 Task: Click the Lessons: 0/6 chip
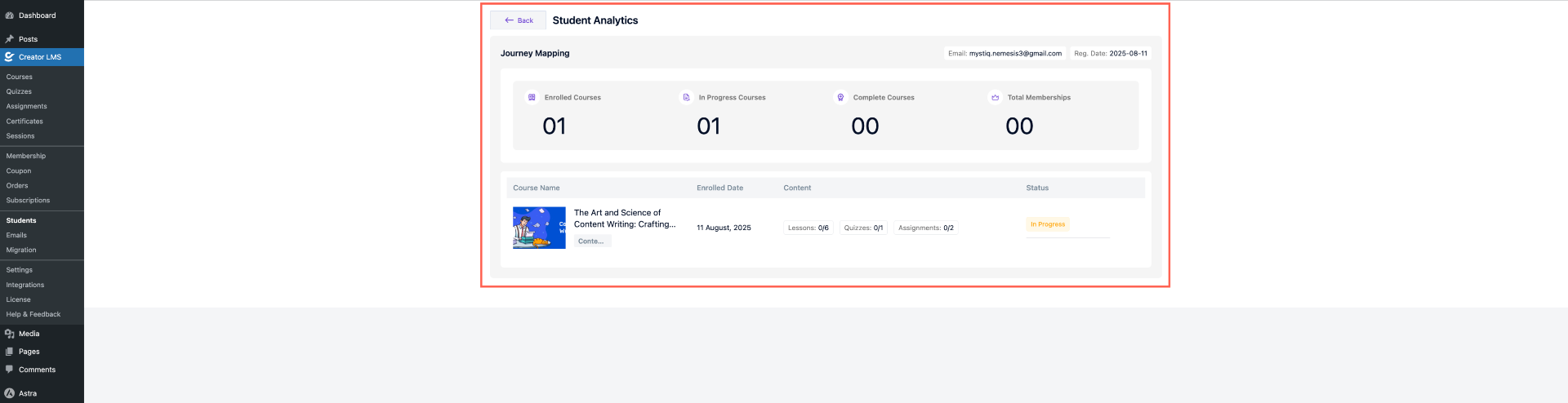pyautogui.click(x=808, y=228)
